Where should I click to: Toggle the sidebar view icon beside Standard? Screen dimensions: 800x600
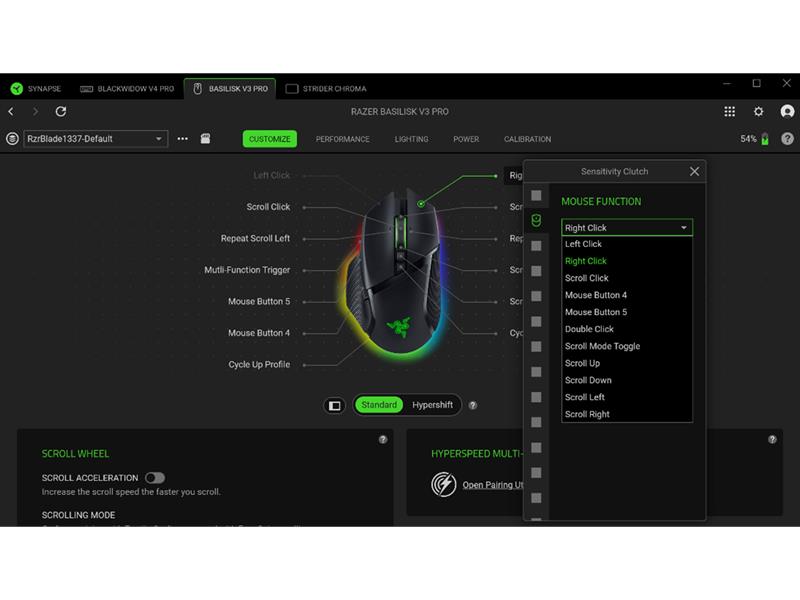[x=335, y=405]
